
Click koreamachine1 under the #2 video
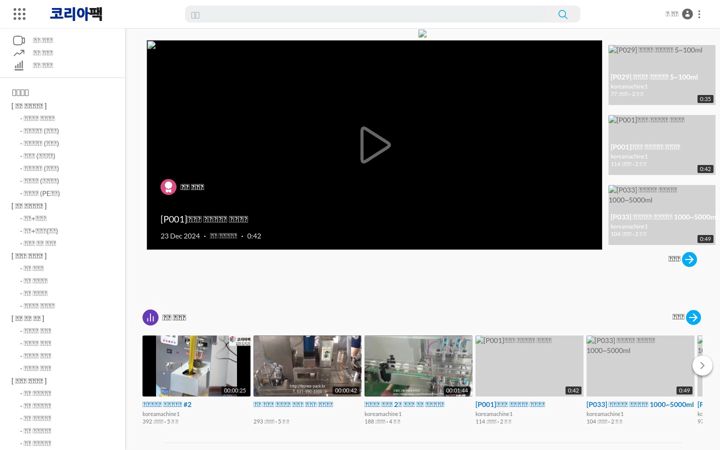point(161,414)
